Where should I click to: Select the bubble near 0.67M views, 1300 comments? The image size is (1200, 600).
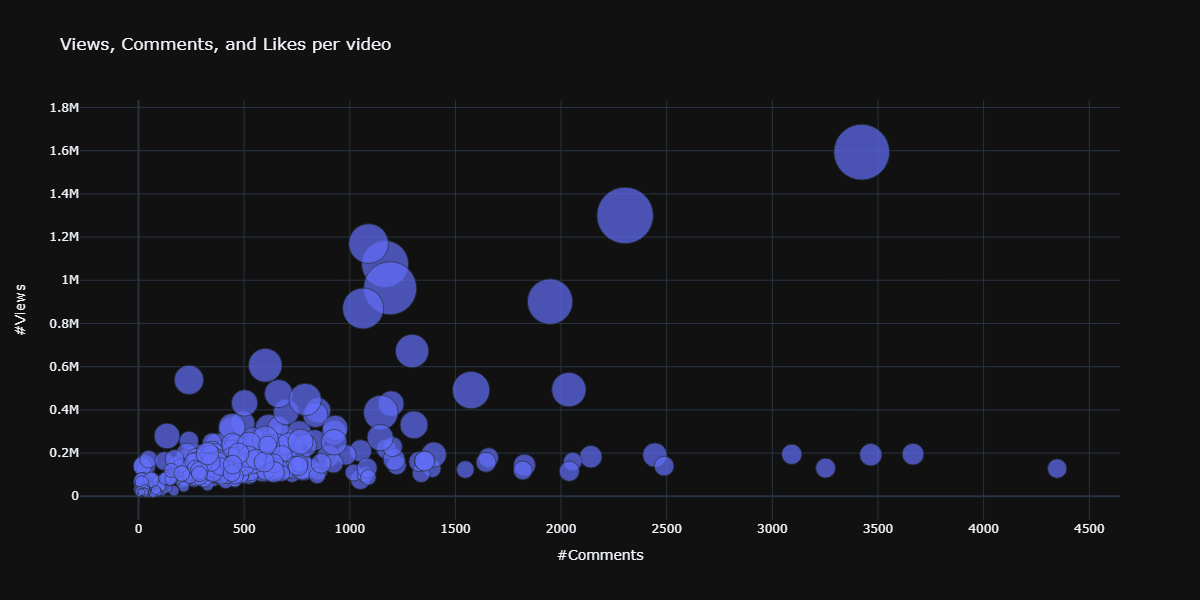pyautogui.click(x=412, y=350)
